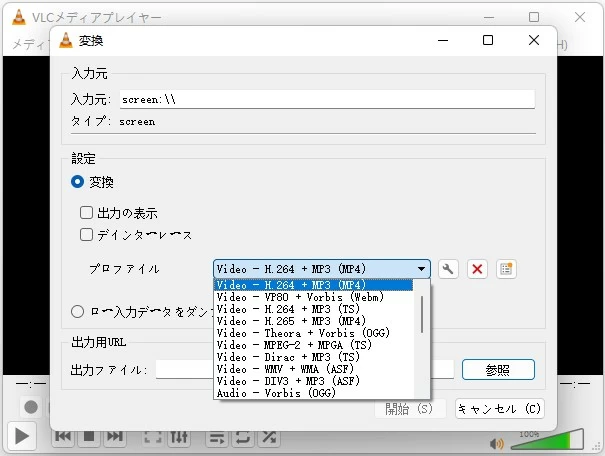Click the 参照 browse button
Screen dimensions: 605x456
click(x=497, y=369)
